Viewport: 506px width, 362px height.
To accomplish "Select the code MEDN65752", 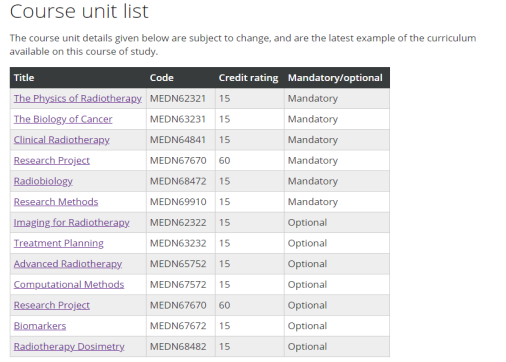I will pos(178,264).
